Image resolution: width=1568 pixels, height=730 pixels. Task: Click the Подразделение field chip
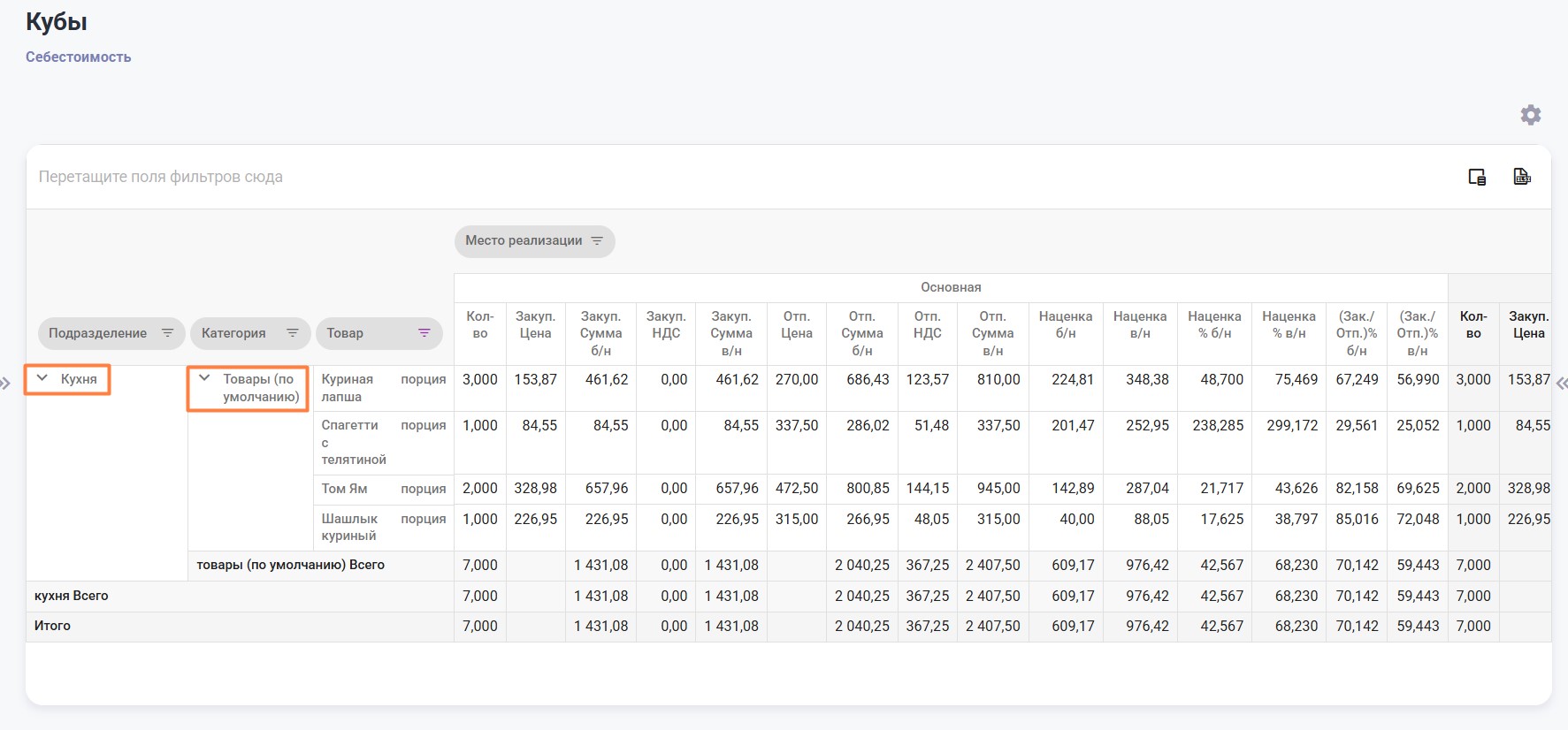(97, 333)
